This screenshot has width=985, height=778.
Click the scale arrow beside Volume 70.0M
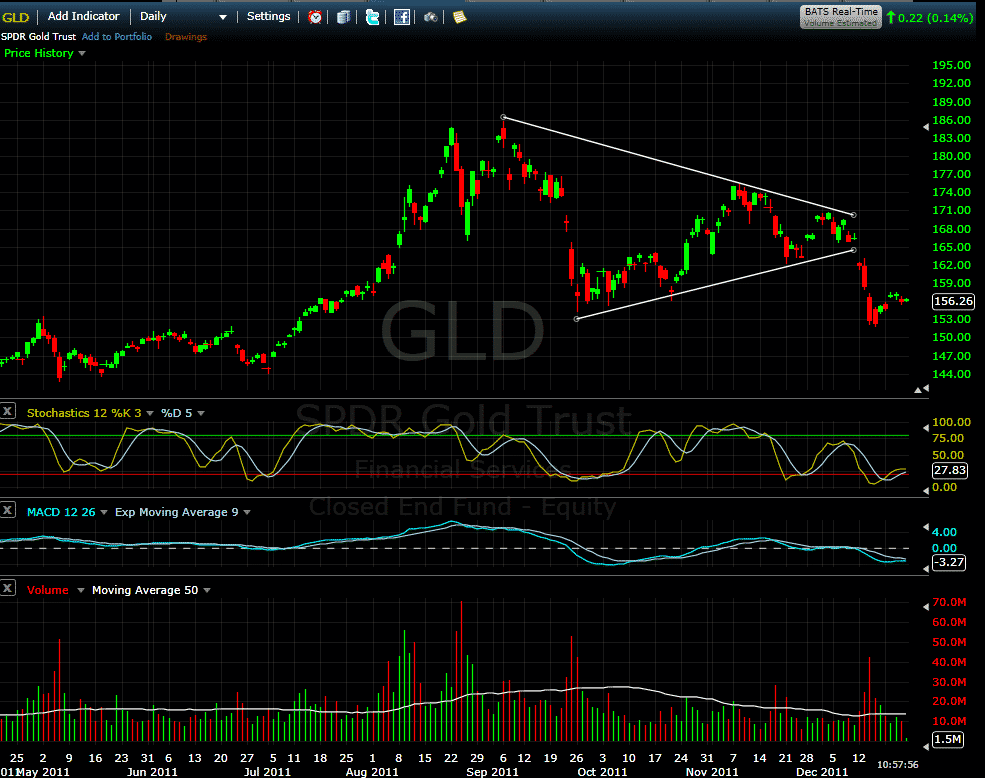click(x=925, y=606)
